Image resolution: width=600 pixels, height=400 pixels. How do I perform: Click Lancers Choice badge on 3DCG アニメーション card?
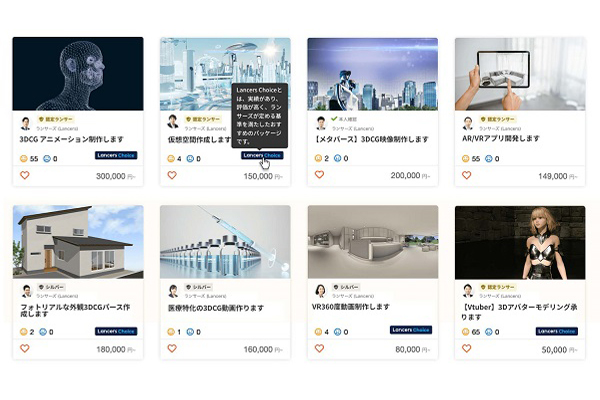coord(116,155)
